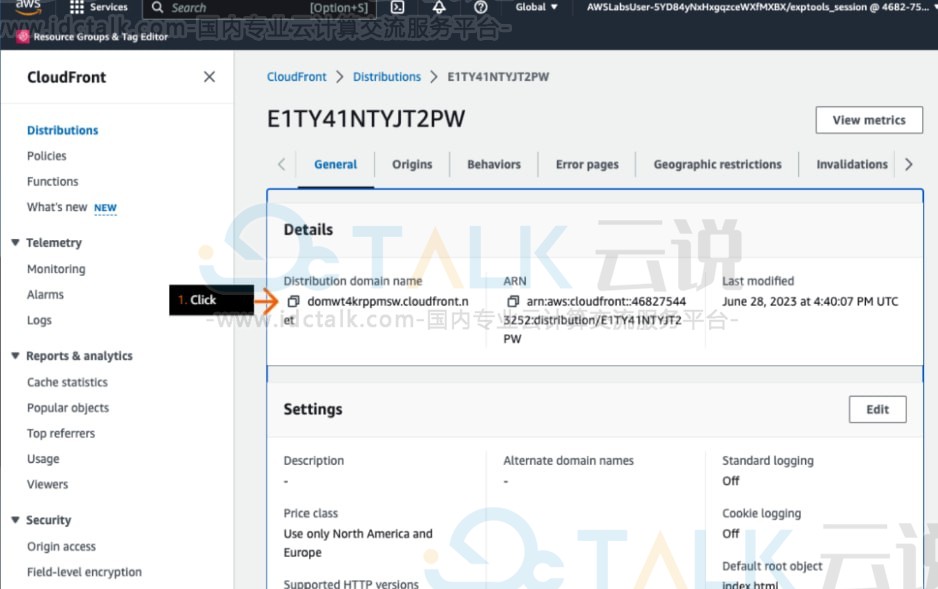Open What's new in the sidebar
This screenshot has height=589, width=938.
pos(57,207)
